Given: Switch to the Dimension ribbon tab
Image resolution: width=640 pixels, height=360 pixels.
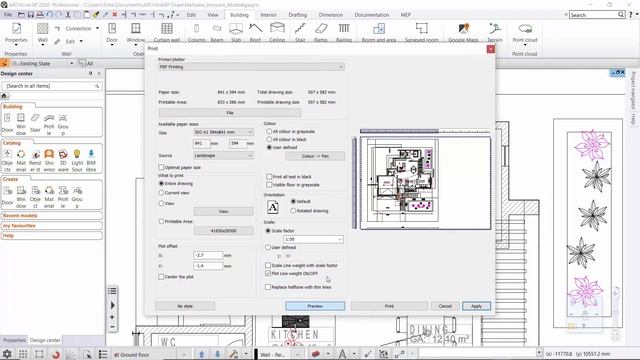Looking at the screenshot, I should (331, 15).
